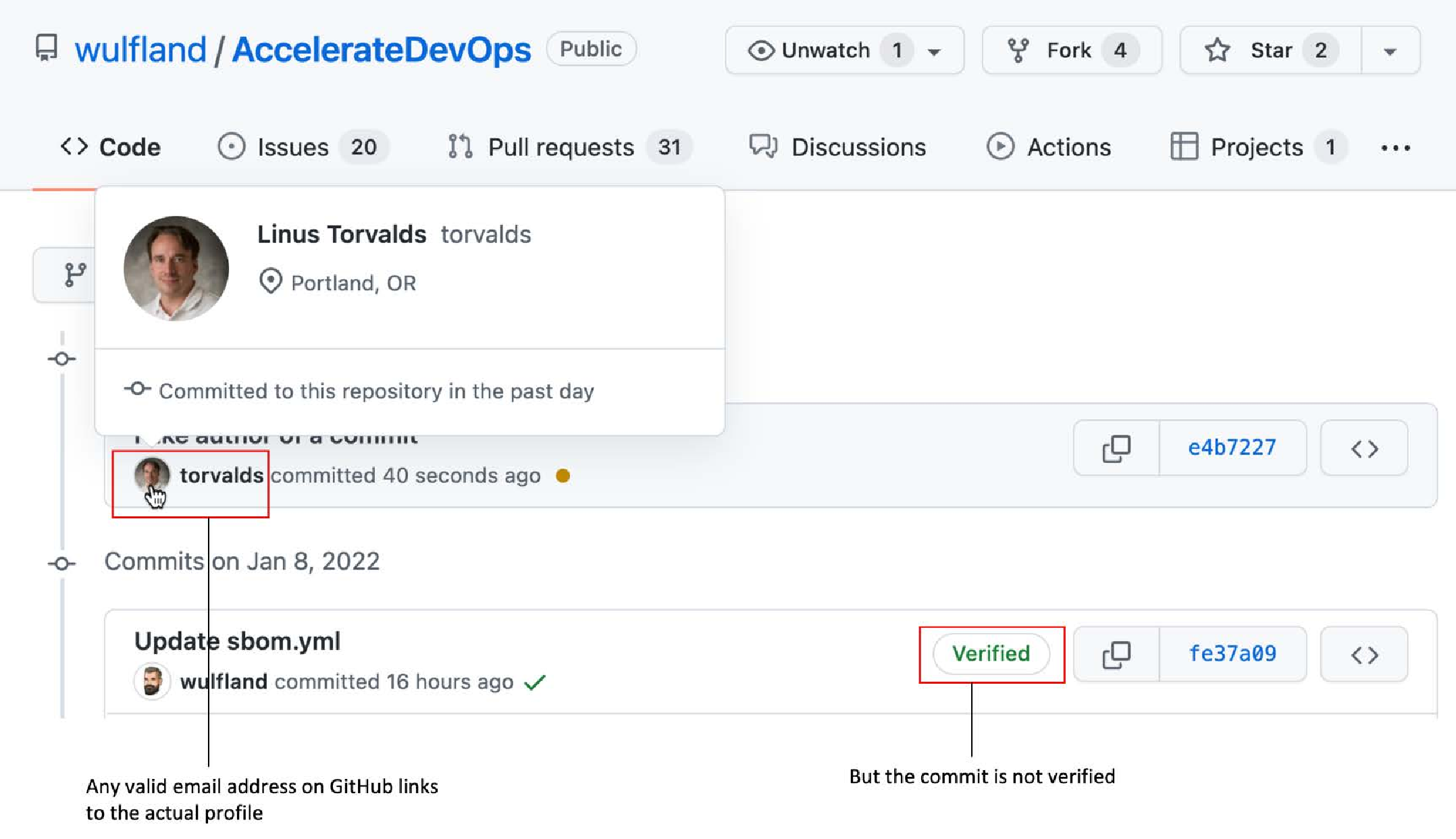Click 'Committed to this repository' hovercard text
The image size is (1456, 839).
376,391
